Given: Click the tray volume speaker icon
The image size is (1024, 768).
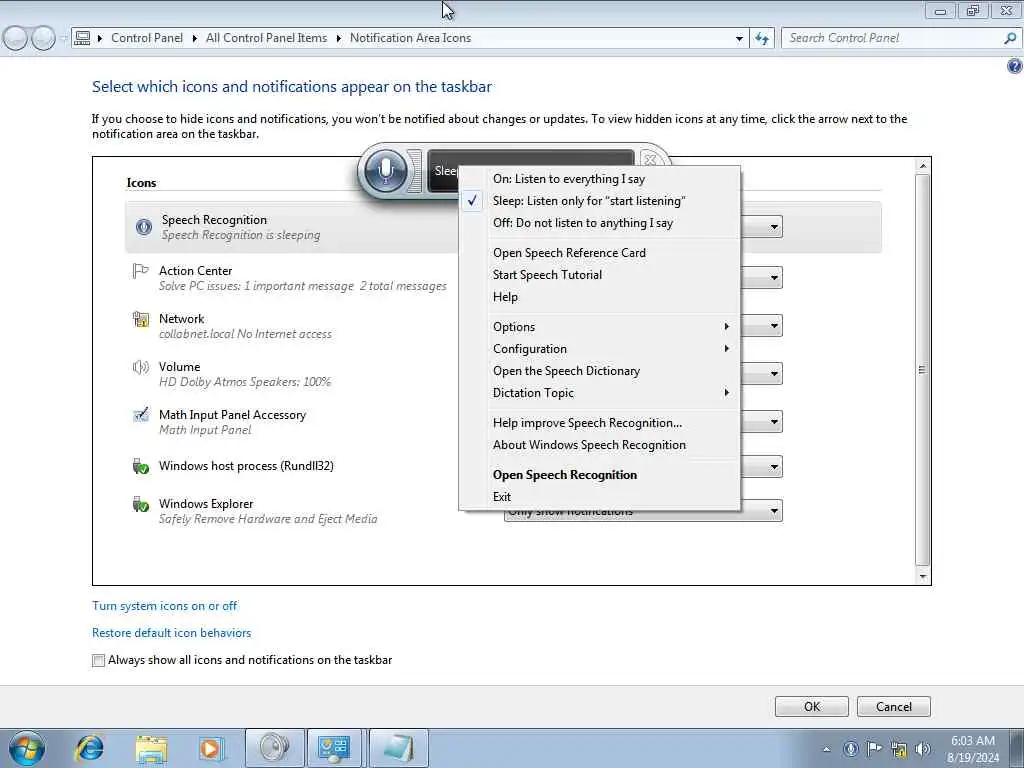Looking at the screenshot, I should point(922,748).
